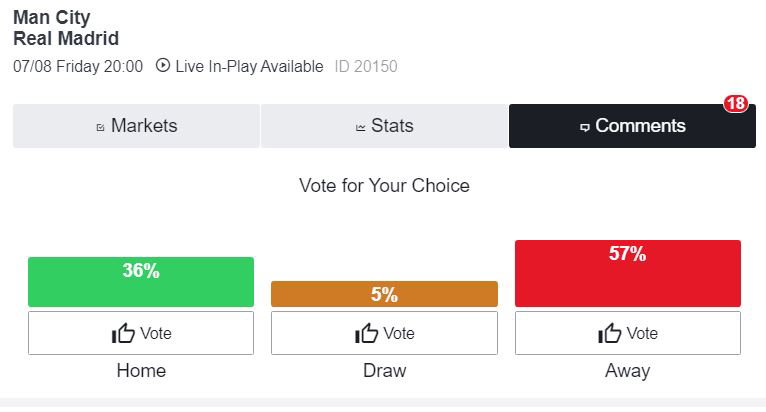The width and height of the screenshot is (766, 412).
Task: Click the red 57% Away bar
Action: 628,273
